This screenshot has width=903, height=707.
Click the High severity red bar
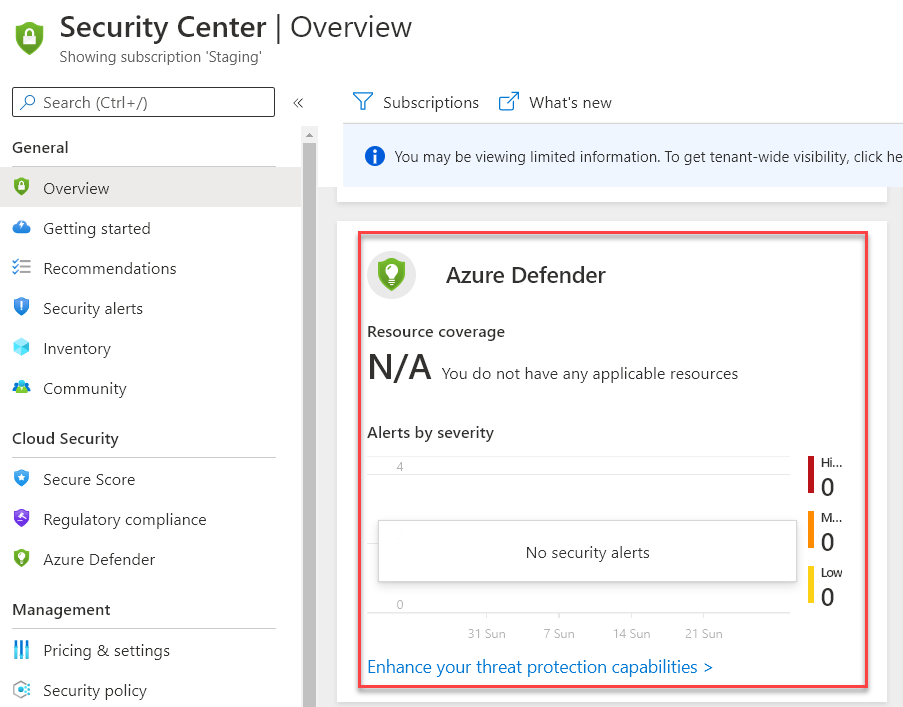coord(811,475)
